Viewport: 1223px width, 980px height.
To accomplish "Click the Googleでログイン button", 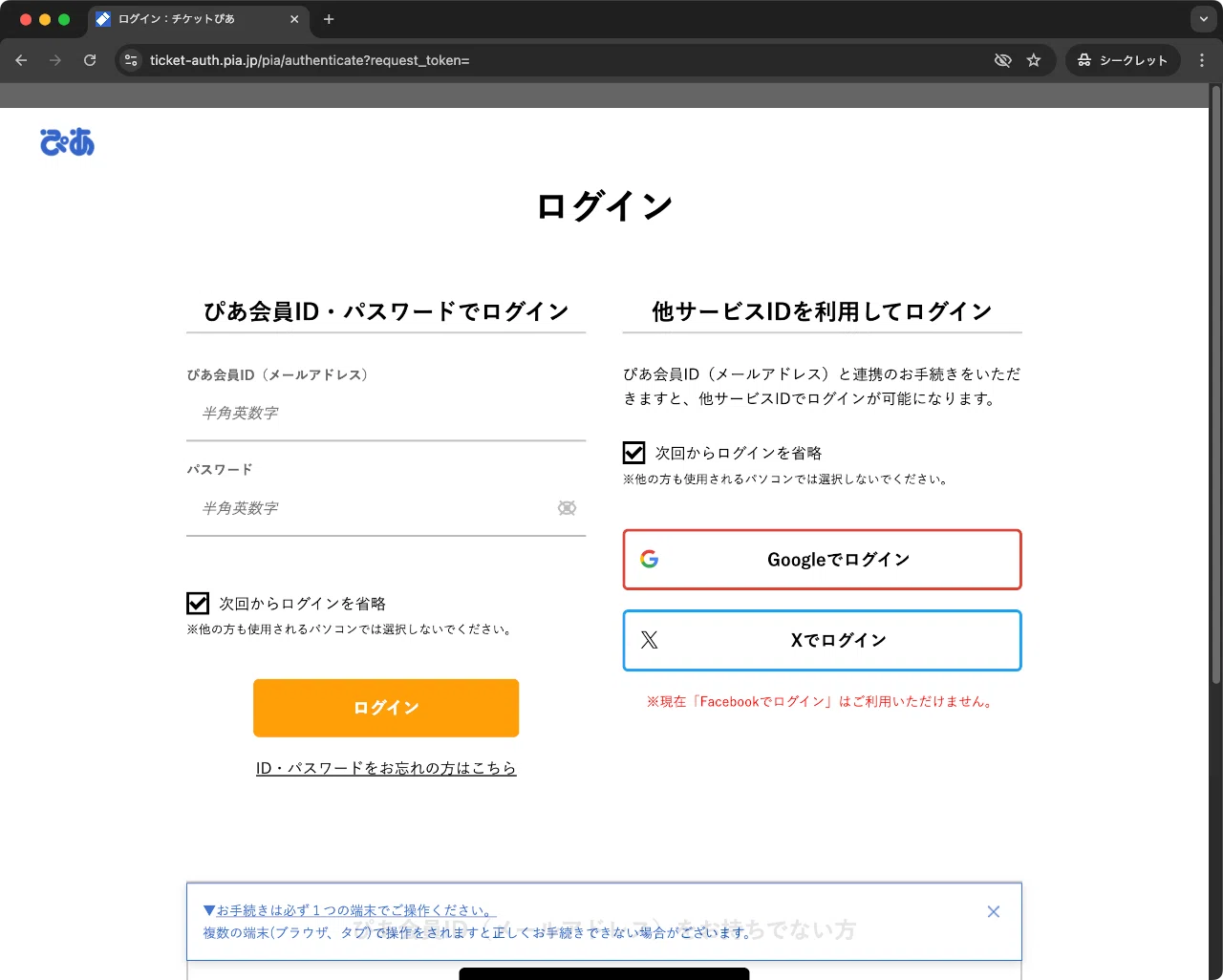I will (x=822, y=560).
